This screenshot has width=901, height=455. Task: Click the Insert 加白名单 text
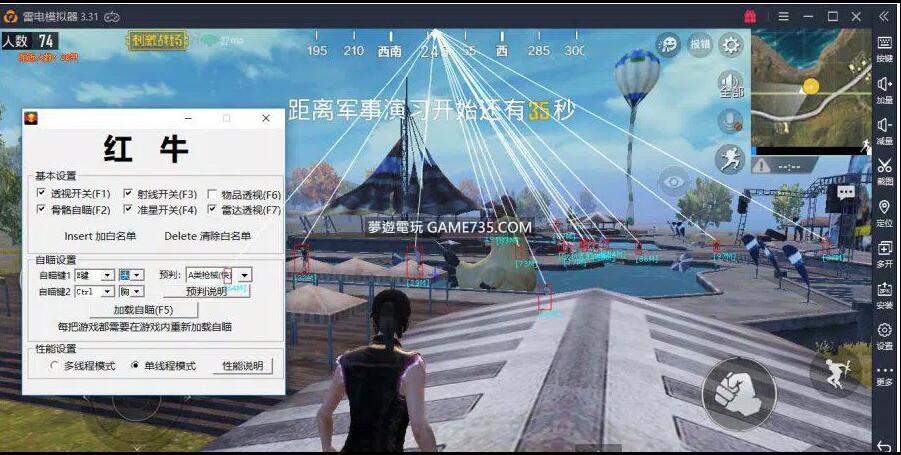click(101, 236)
